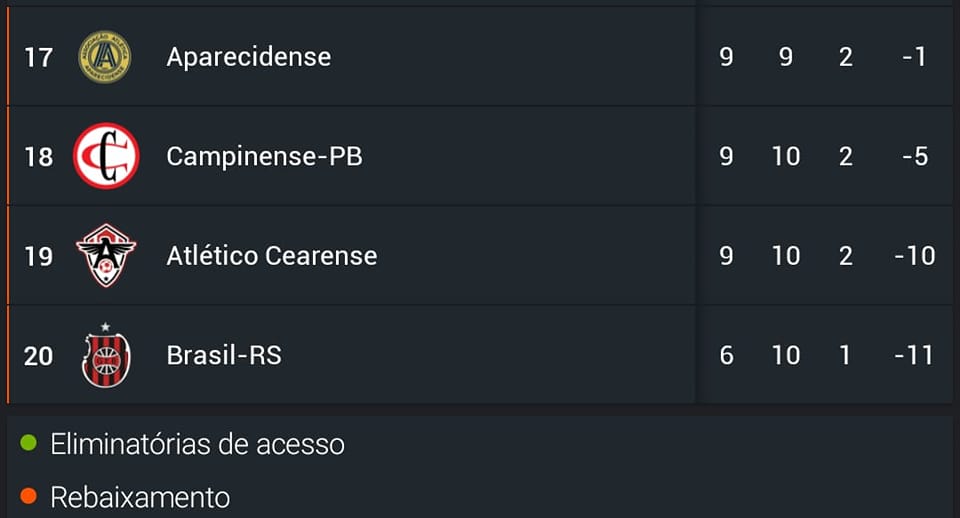Click the Aparecidense club crest
This screenshot has width=960, height=518.
(x=105, y=57)
